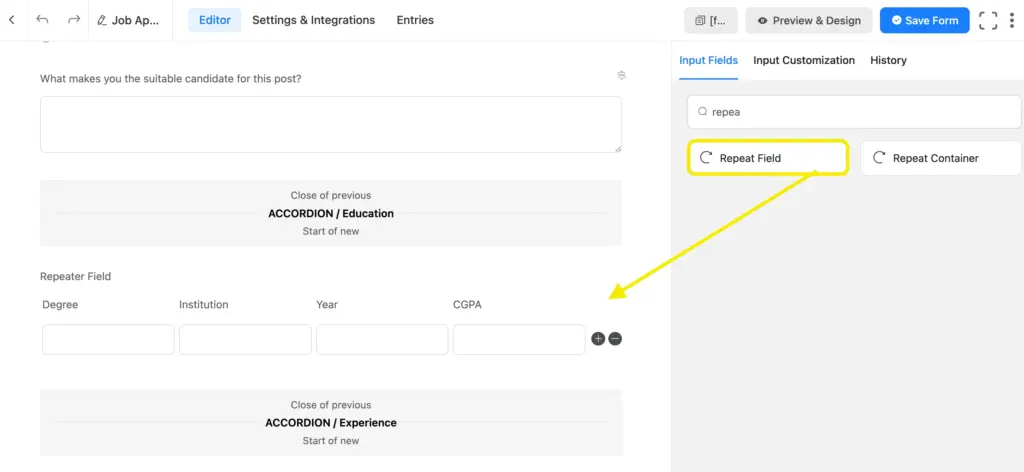Image resolution: width=1024 pixels, height=472 pixels.
Task: Remove repeater row with minus icon
Action: (615, 339)
